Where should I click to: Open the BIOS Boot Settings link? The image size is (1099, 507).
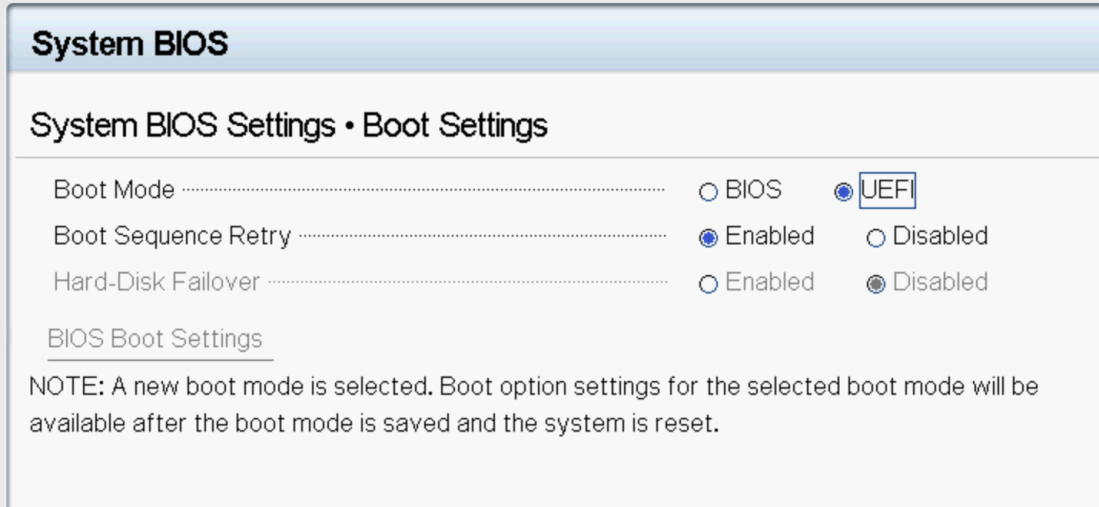[x=155, y=339]
